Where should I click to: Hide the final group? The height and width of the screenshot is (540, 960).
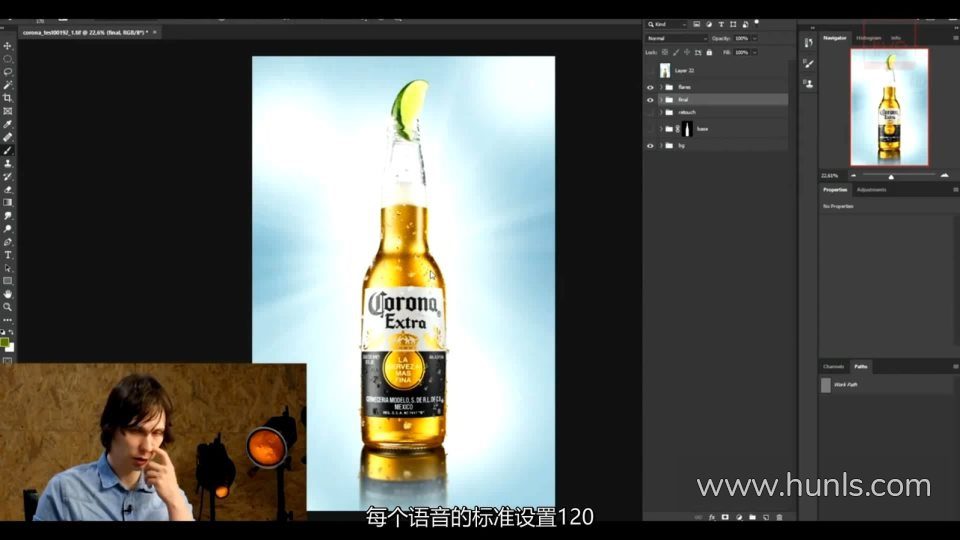point(650,100)
